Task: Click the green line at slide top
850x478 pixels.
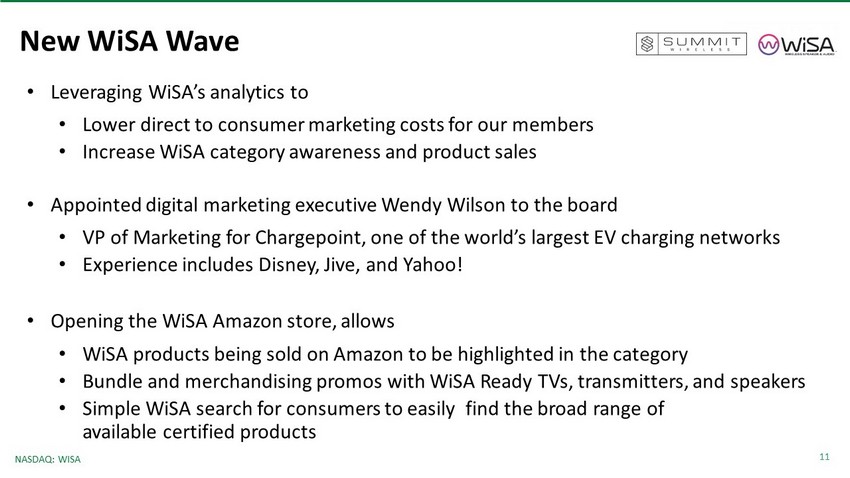Action: [425, 2]
